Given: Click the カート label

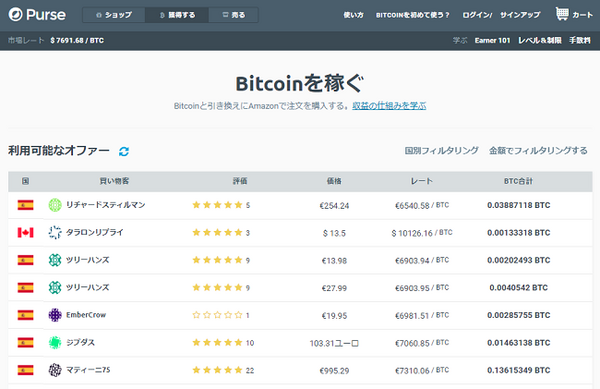Looking at the screenshot, I should 582,15.
